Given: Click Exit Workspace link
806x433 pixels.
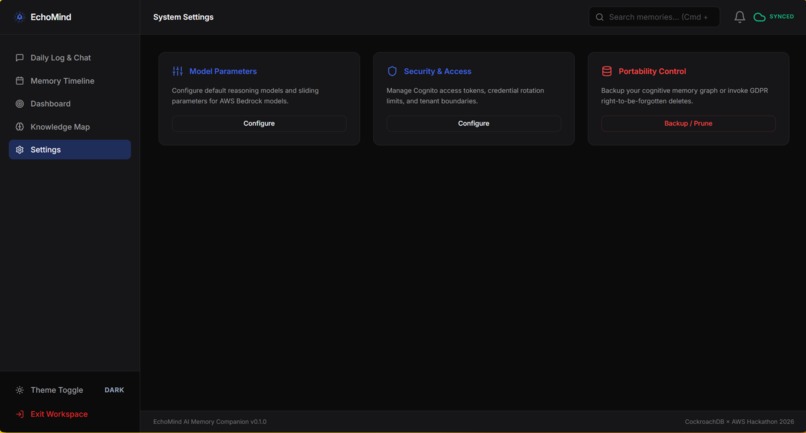Looking at the screenshot, I should [59, 414].
